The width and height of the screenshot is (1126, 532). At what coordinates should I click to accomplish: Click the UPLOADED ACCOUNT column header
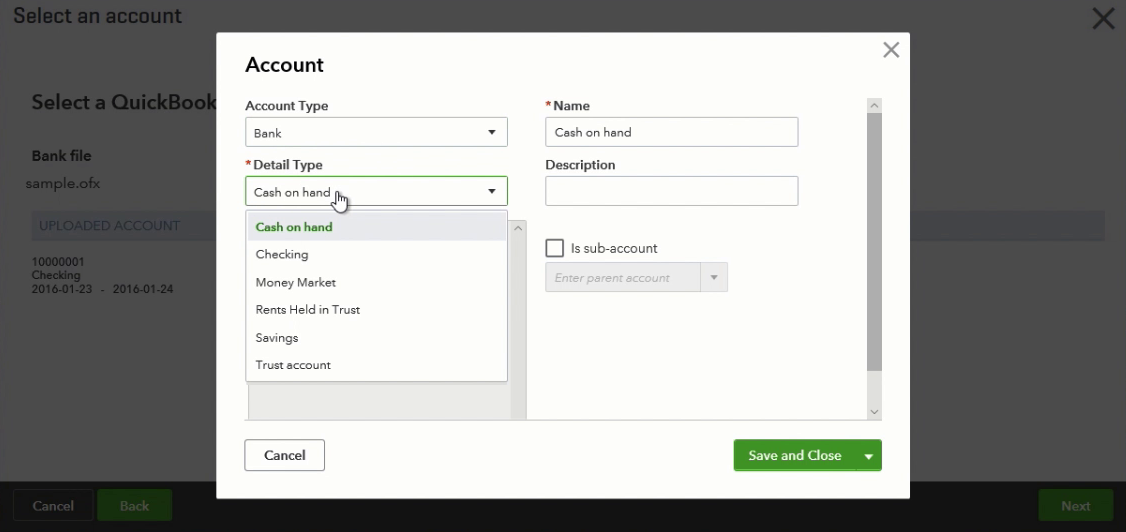coord(109,225)
